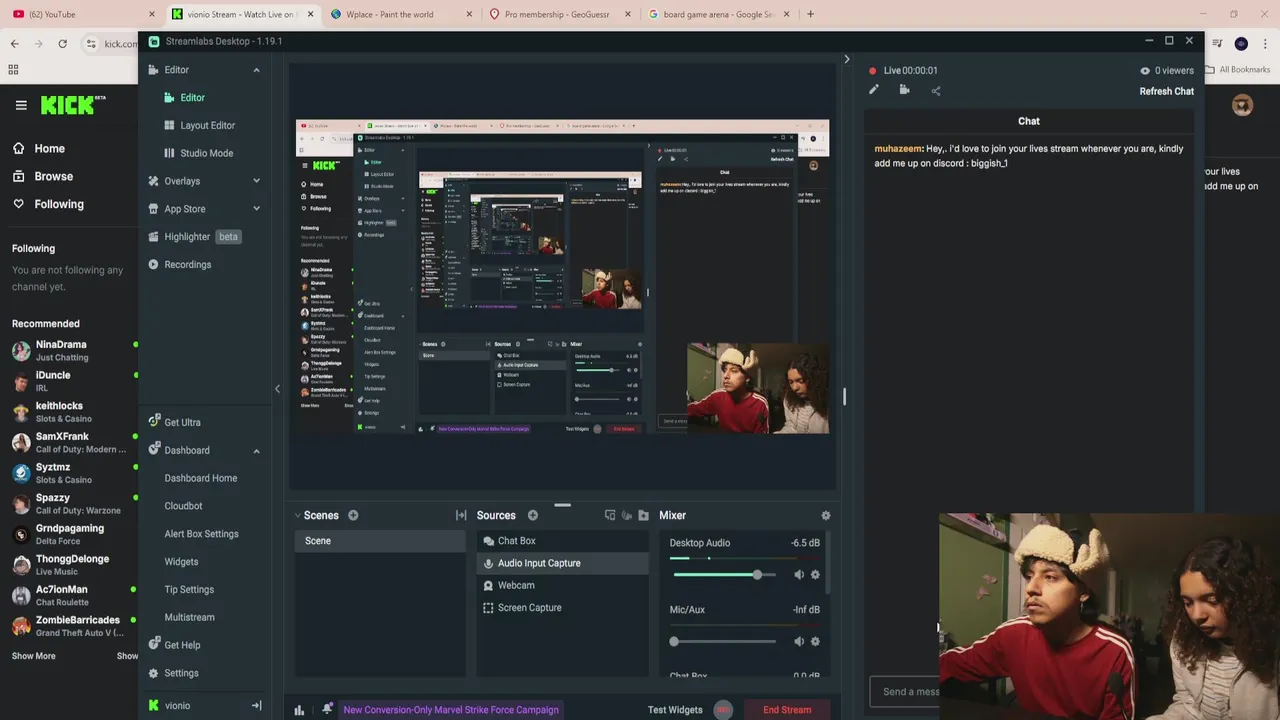This screenshot has width=1280, height=720.
Task: Collapse the side panel left chevron
Action: tap(277, 389)
